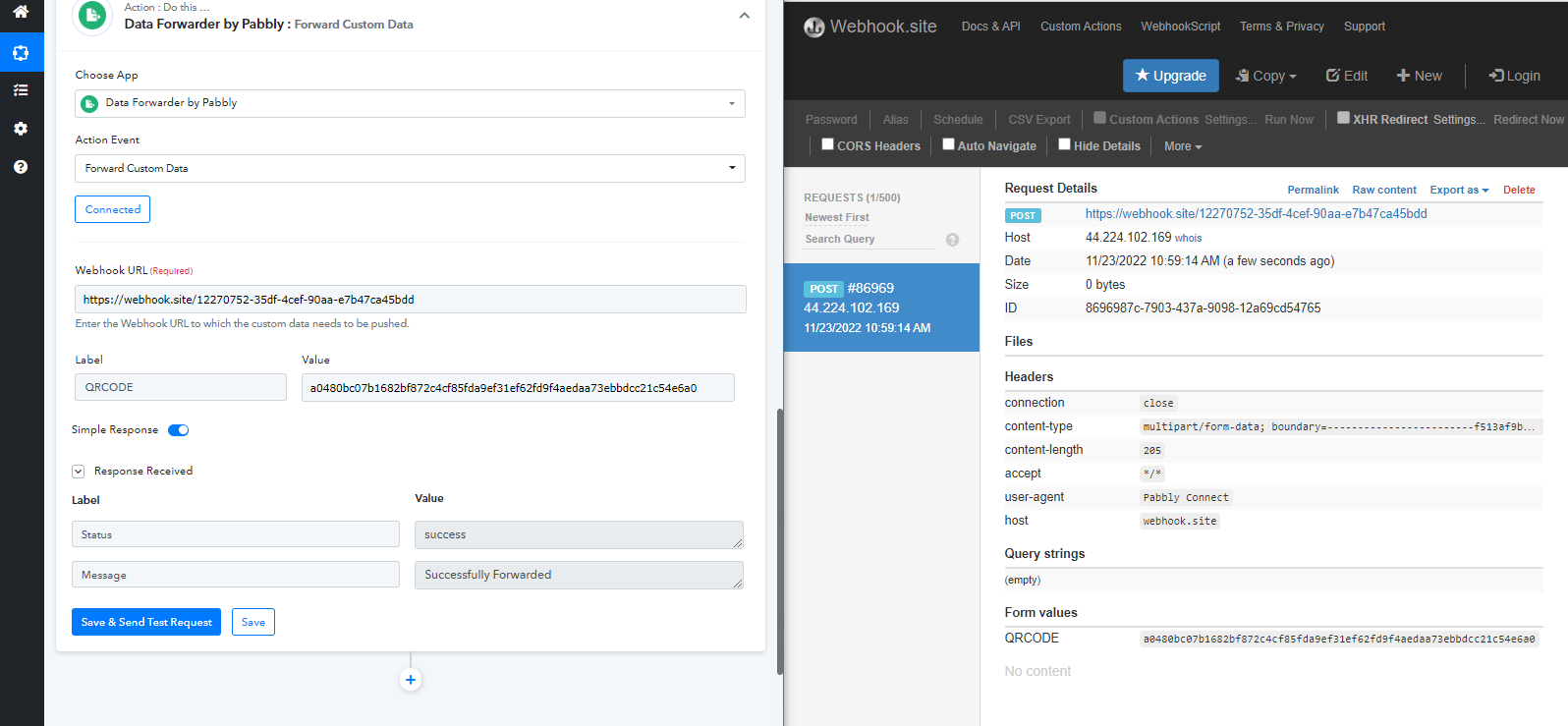Click Save & Send Test Request
The height and width of the screenshot is (726, 1568).
click(x=146, y=622)
